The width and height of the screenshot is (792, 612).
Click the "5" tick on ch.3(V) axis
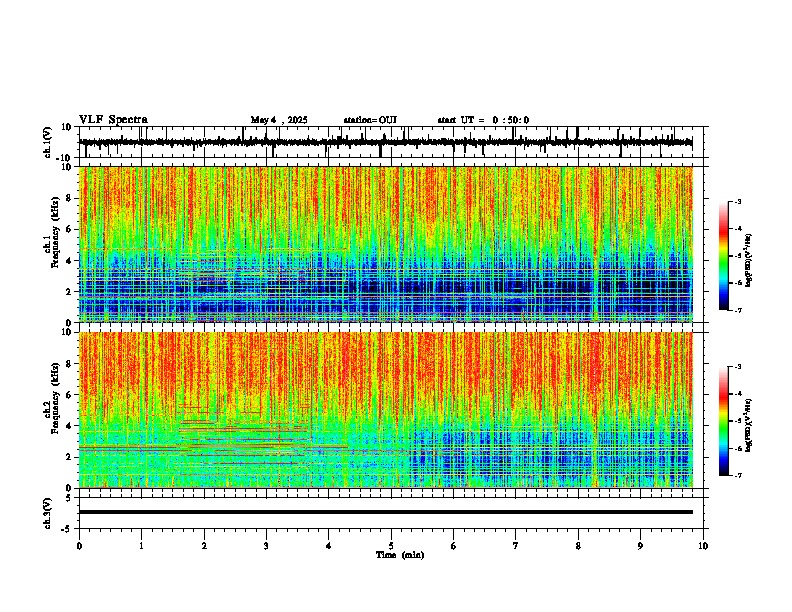click(x=70, y=498)
